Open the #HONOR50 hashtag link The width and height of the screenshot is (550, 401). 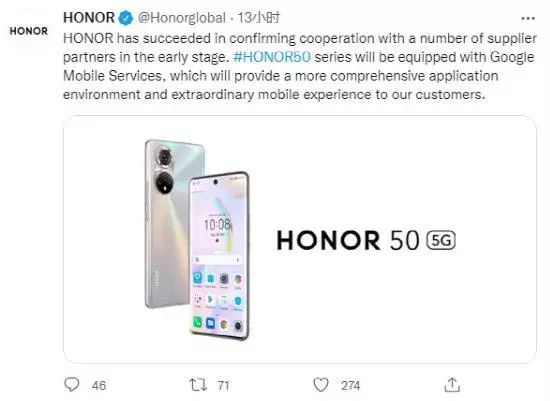[x=272, y=57]
